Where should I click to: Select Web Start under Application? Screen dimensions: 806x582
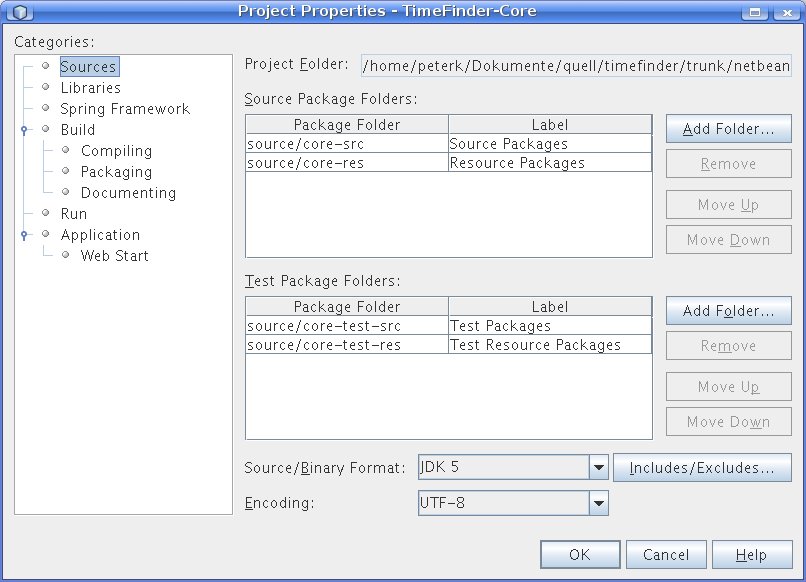click(114, 256)
